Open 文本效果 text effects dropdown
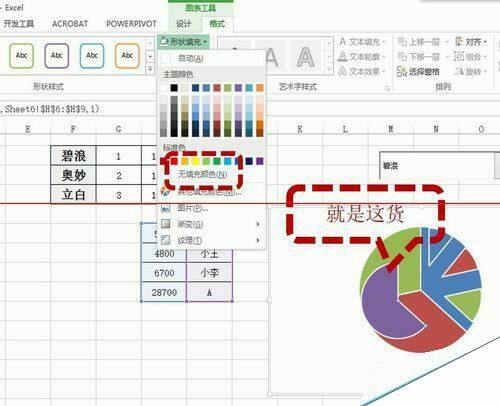The width and height of the screenshot is (500, 406). click(x=362, y=71)
